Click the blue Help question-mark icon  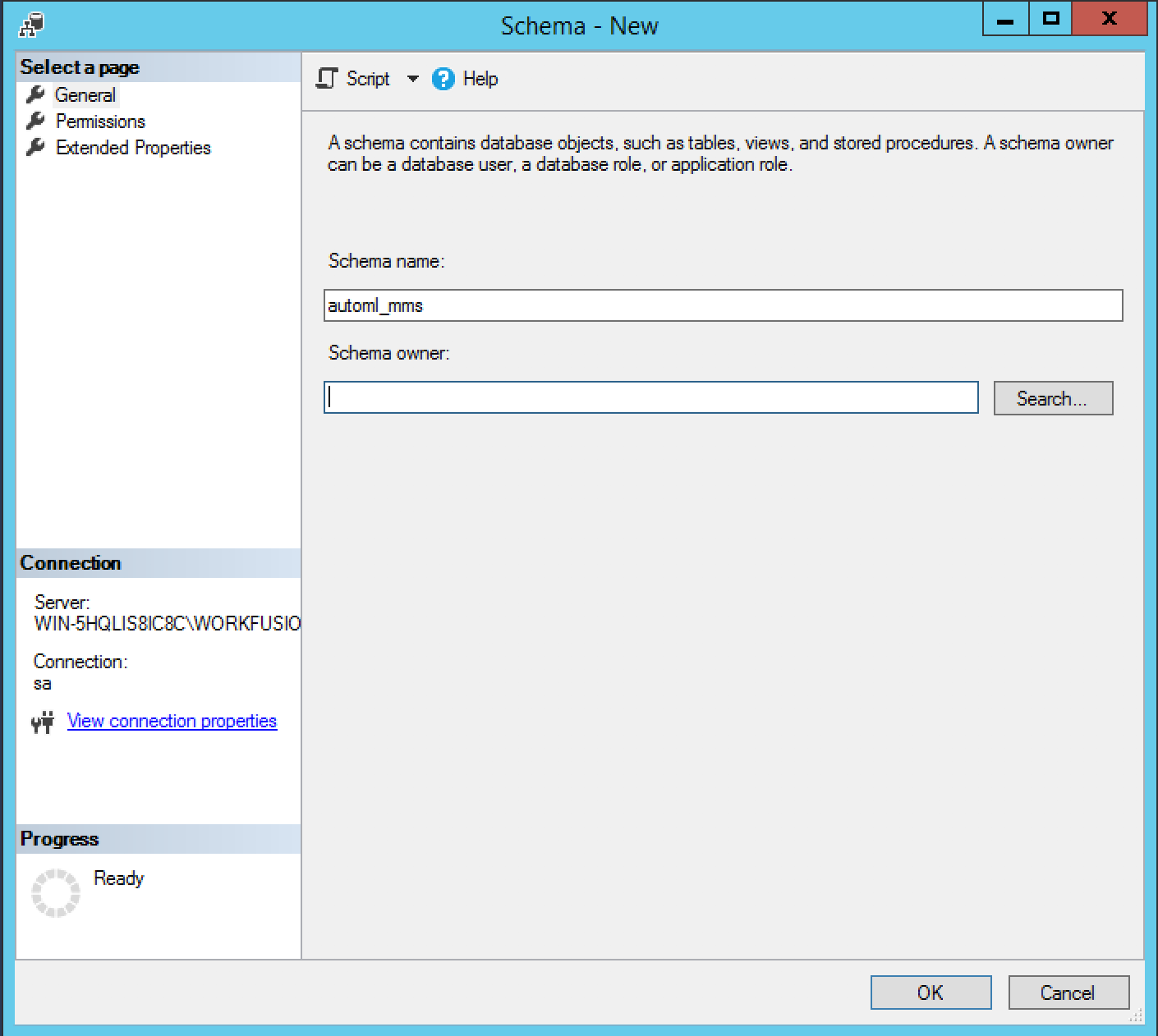tap(443, 79)
